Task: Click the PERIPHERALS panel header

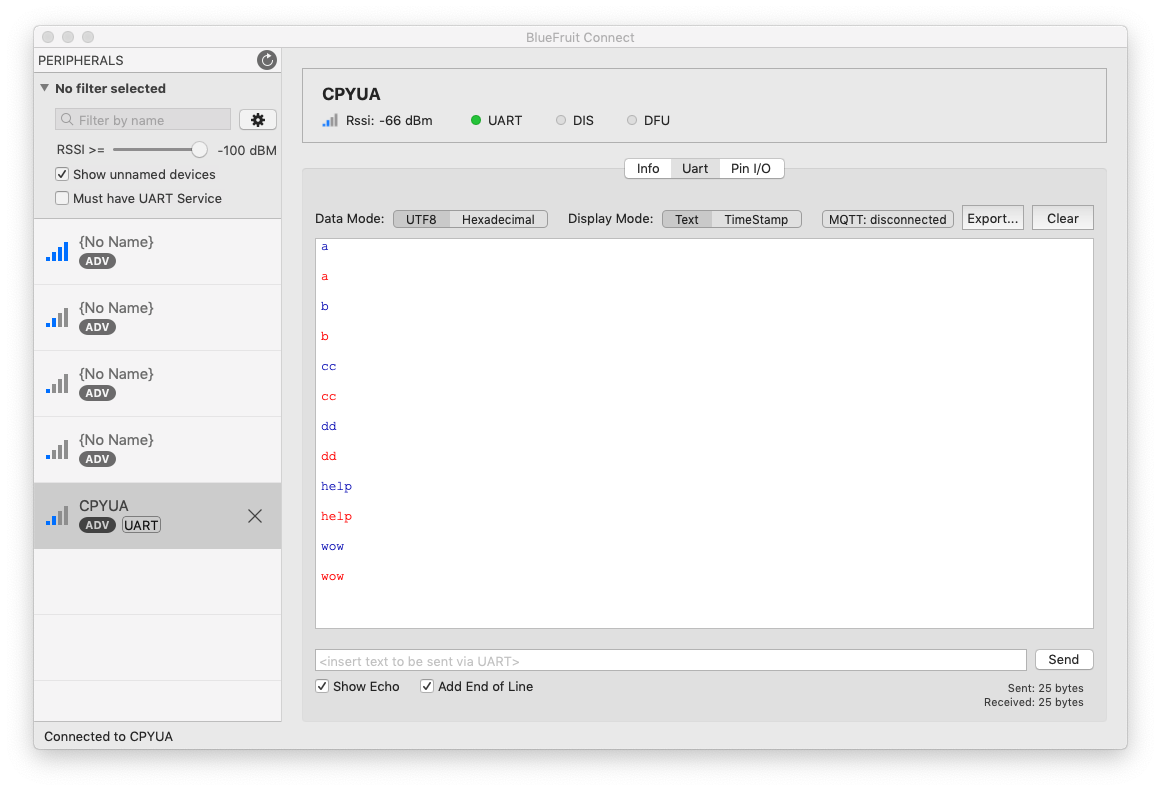Action: tap(81, 61)
